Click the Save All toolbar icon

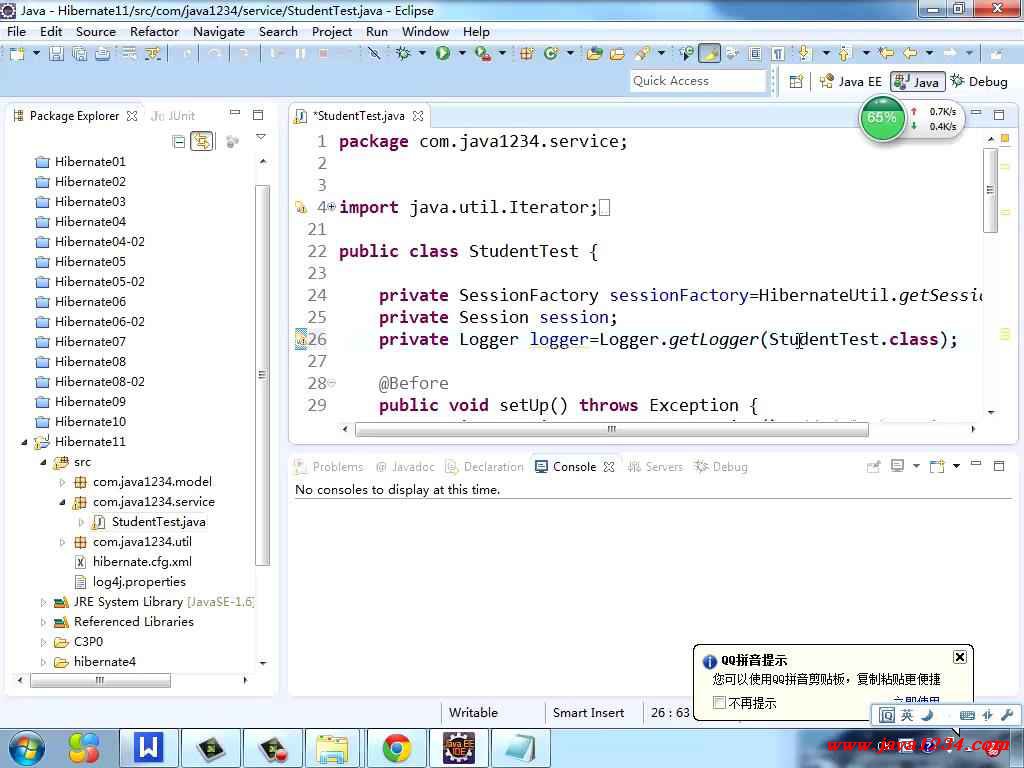point(80,54)
